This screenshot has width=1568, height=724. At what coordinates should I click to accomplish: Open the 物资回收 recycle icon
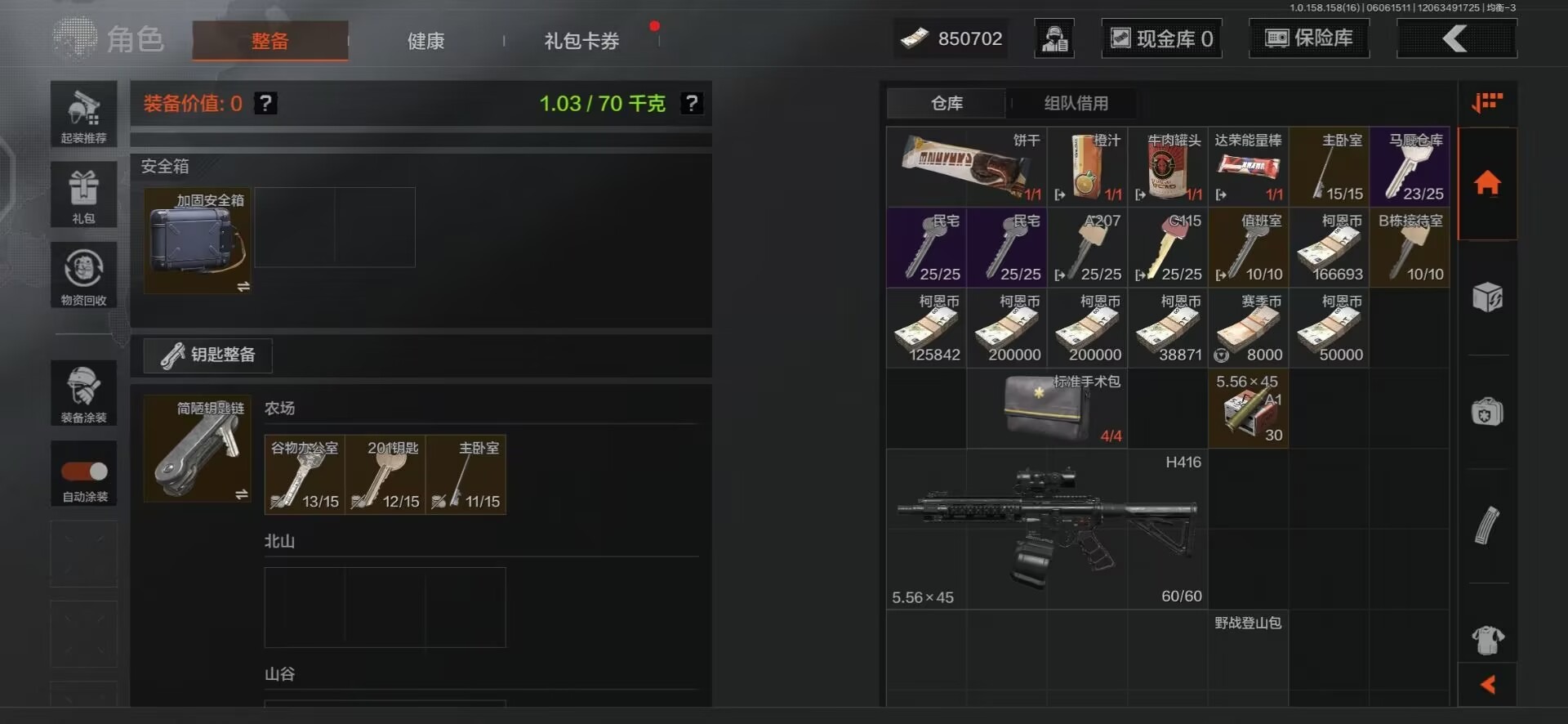coord(83,275)
